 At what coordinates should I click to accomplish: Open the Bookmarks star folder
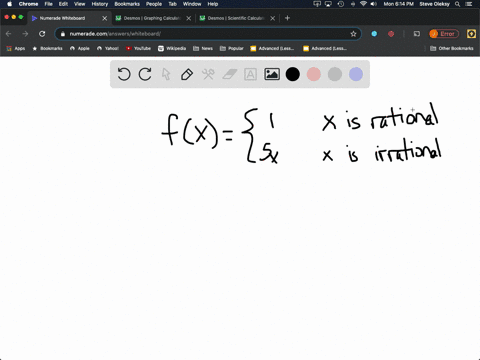point(47,48)
